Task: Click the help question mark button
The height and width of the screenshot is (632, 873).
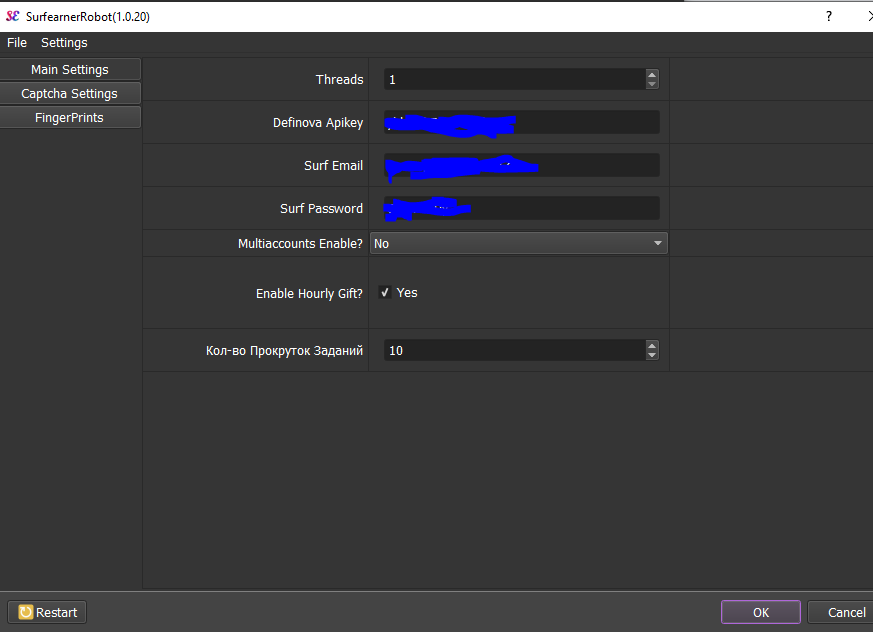Action: tap(829, 16)
